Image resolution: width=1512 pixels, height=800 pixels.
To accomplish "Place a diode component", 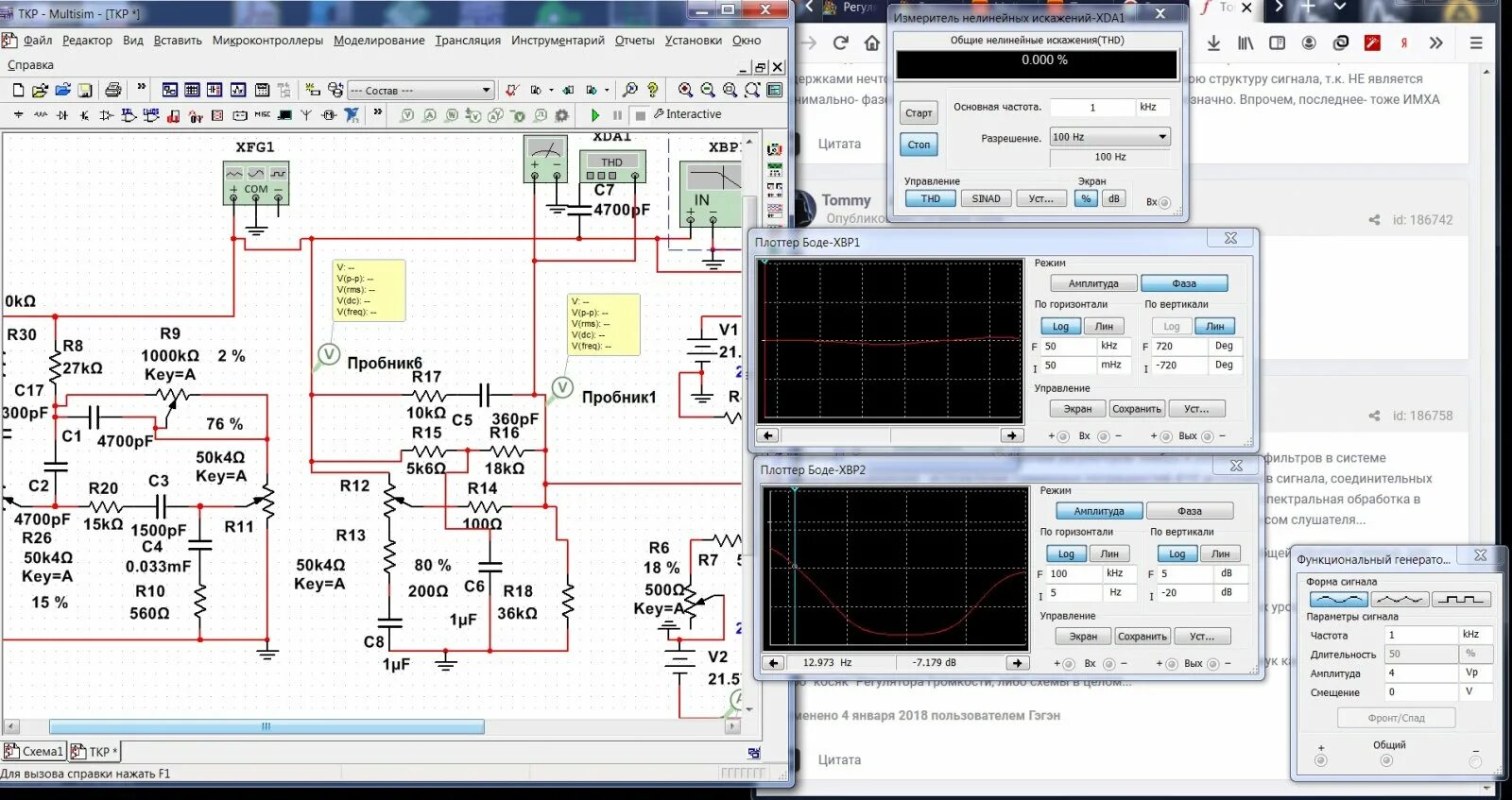I will [62, 114].
